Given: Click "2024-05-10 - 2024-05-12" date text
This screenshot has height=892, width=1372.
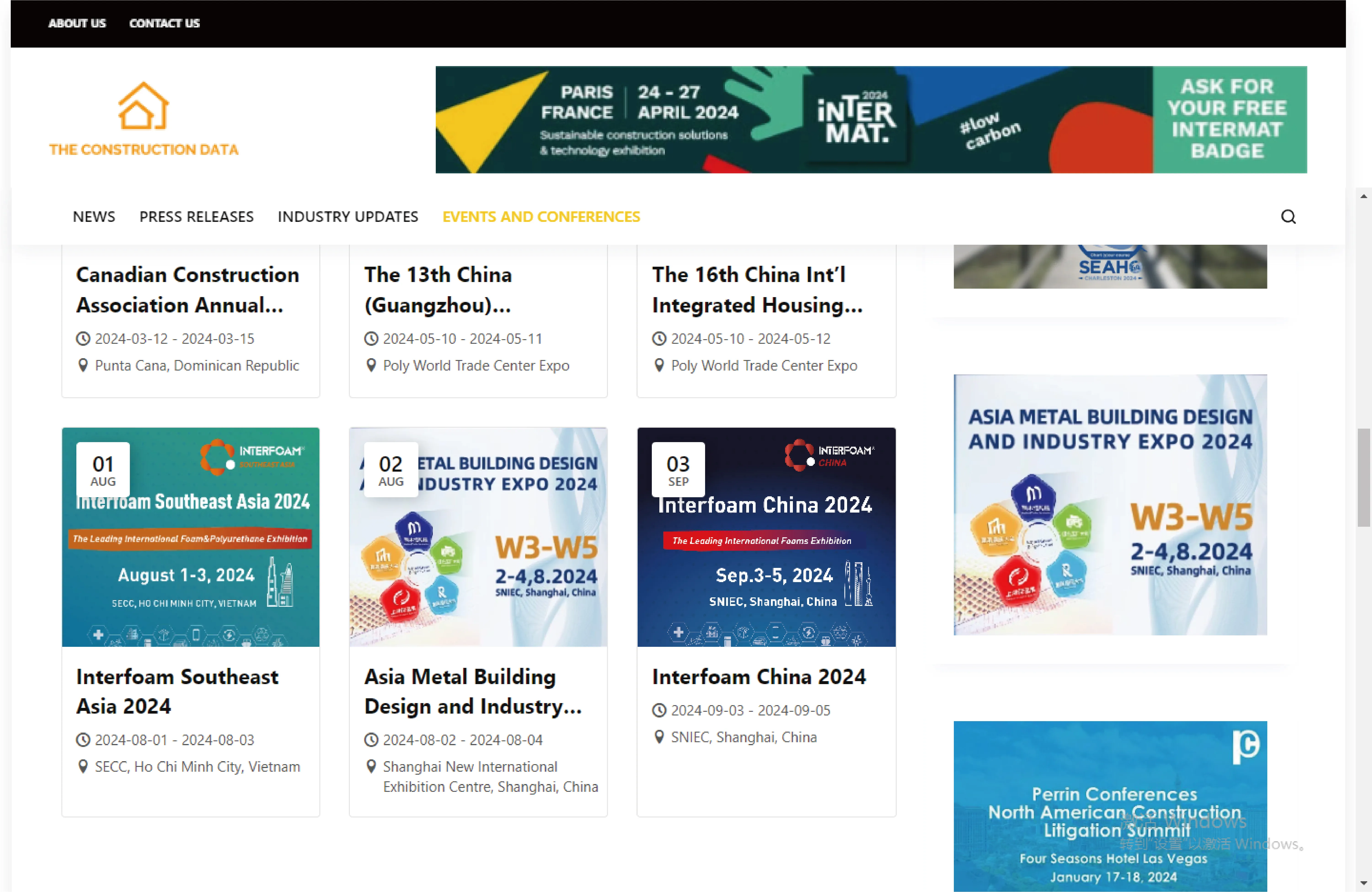Looking at the screenshot, I should click(x=751, y=339).
